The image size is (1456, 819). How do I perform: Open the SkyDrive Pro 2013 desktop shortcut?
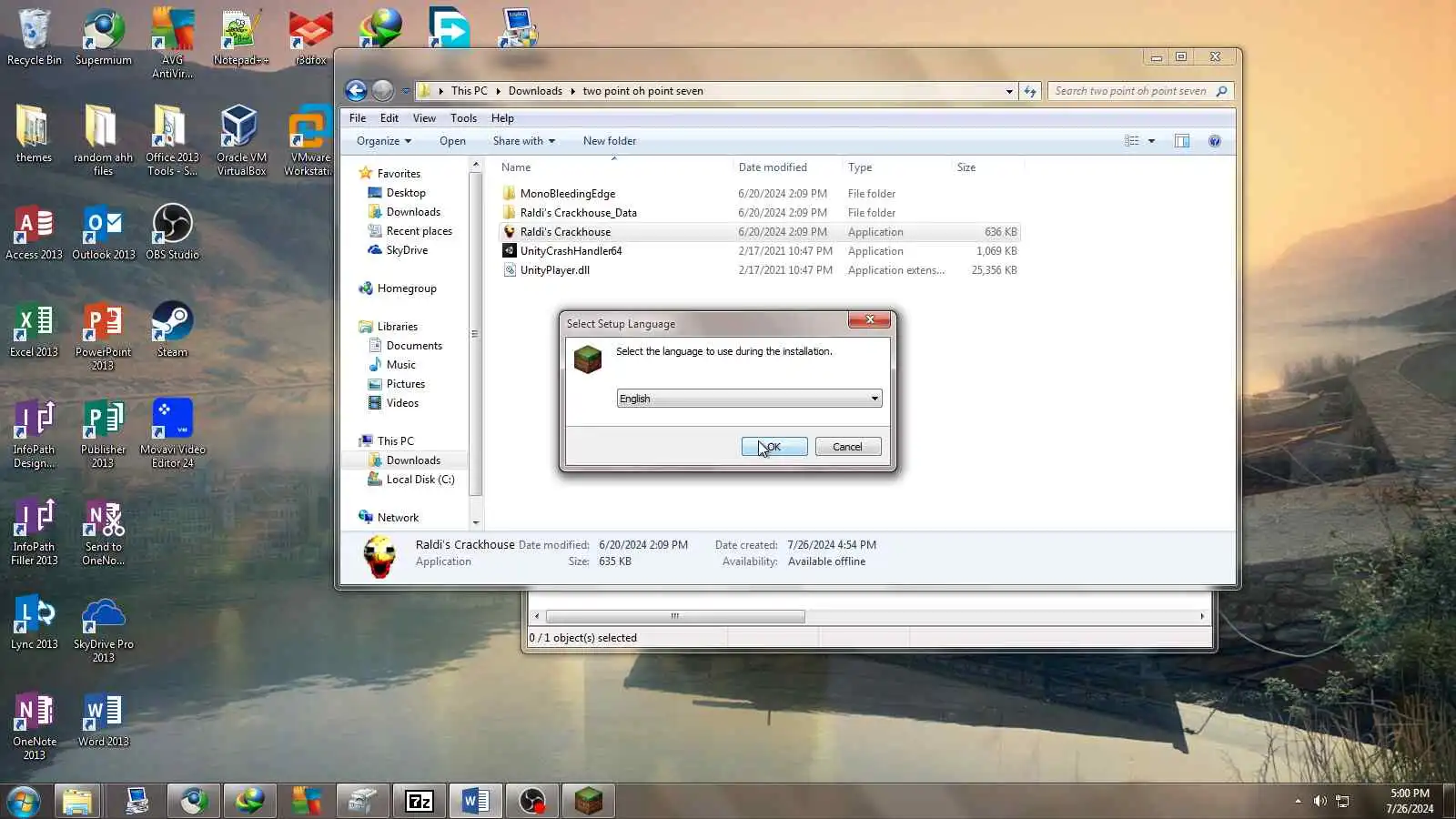104,629
